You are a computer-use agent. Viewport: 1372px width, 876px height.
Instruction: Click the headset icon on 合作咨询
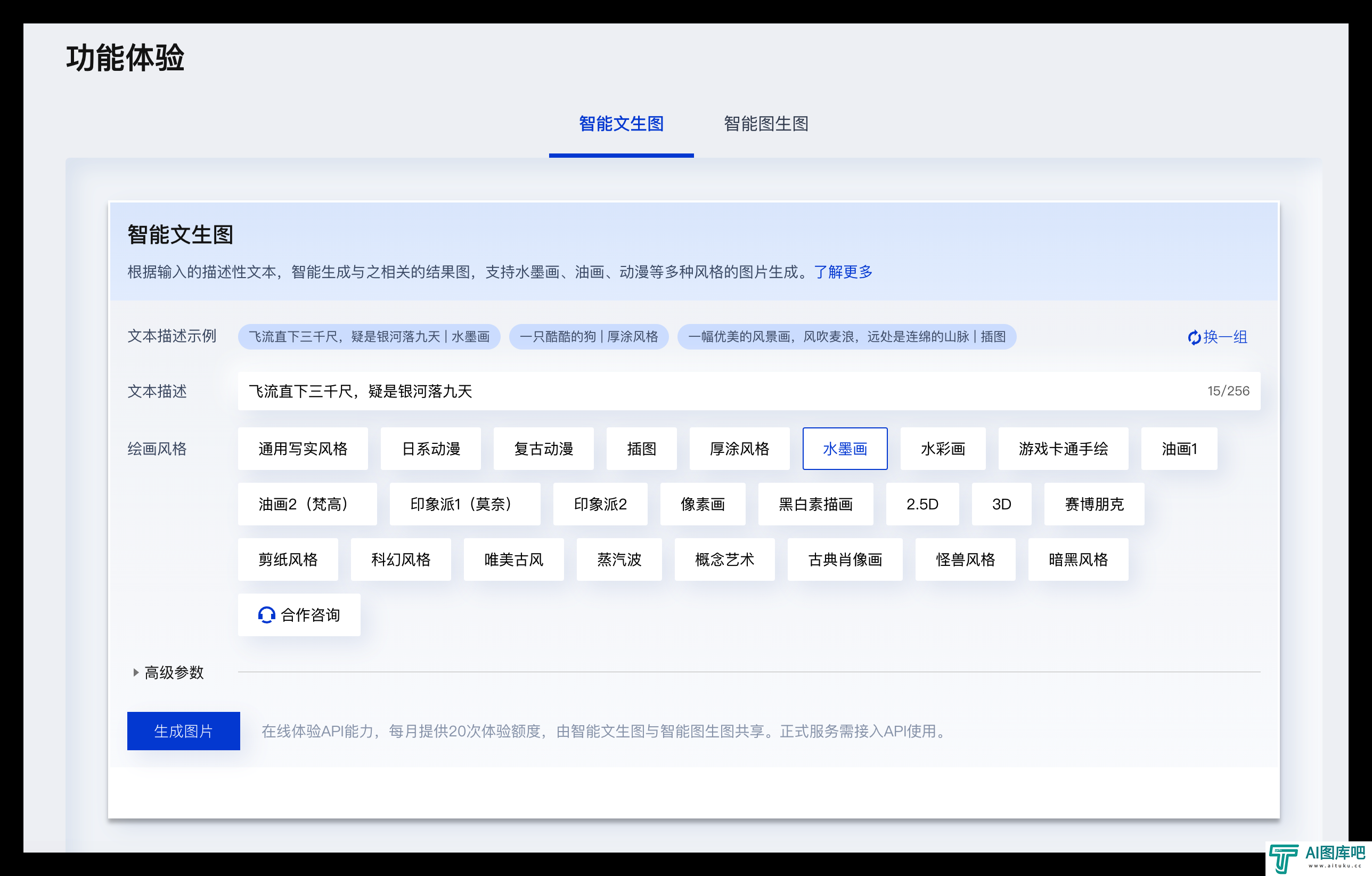[x=266, y=615]
